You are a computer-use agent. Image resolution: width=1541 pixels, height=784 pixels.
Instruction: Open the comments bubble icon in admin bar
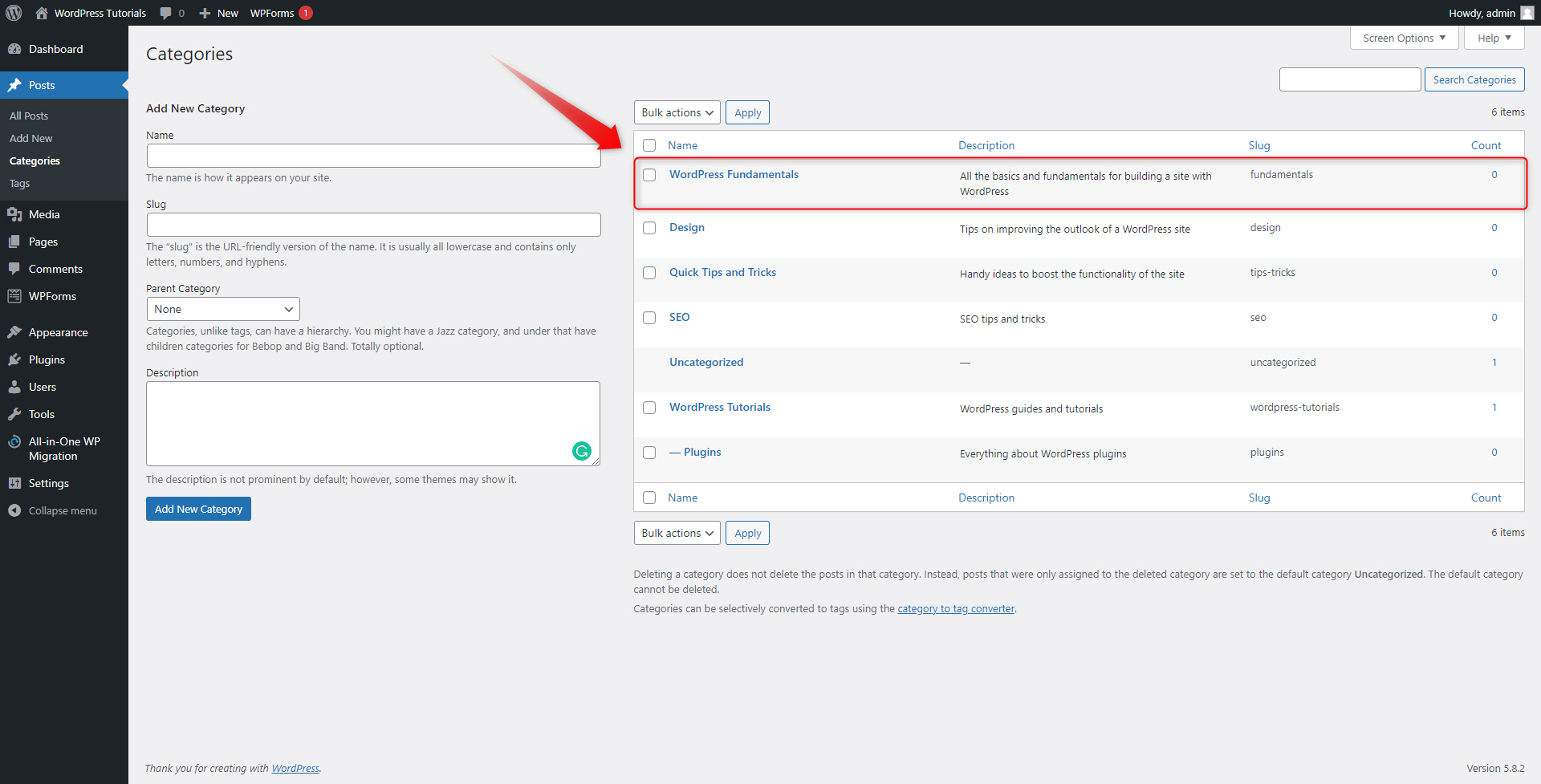[x=165, y=13]
